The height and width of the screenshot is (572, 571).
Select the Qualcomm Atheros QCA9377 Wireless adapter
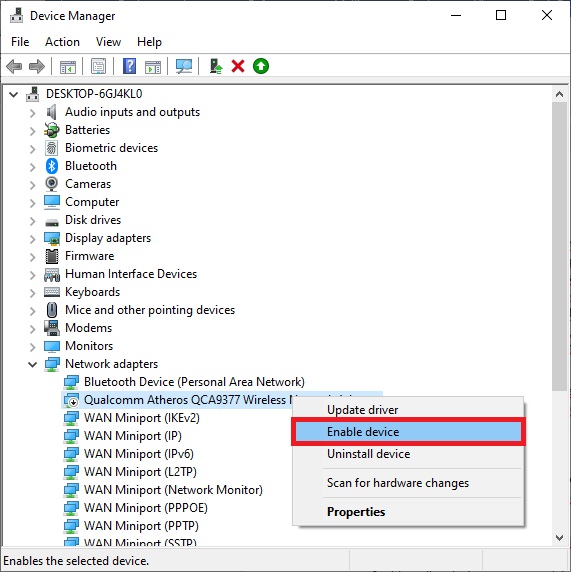click(x=188, y=400)
